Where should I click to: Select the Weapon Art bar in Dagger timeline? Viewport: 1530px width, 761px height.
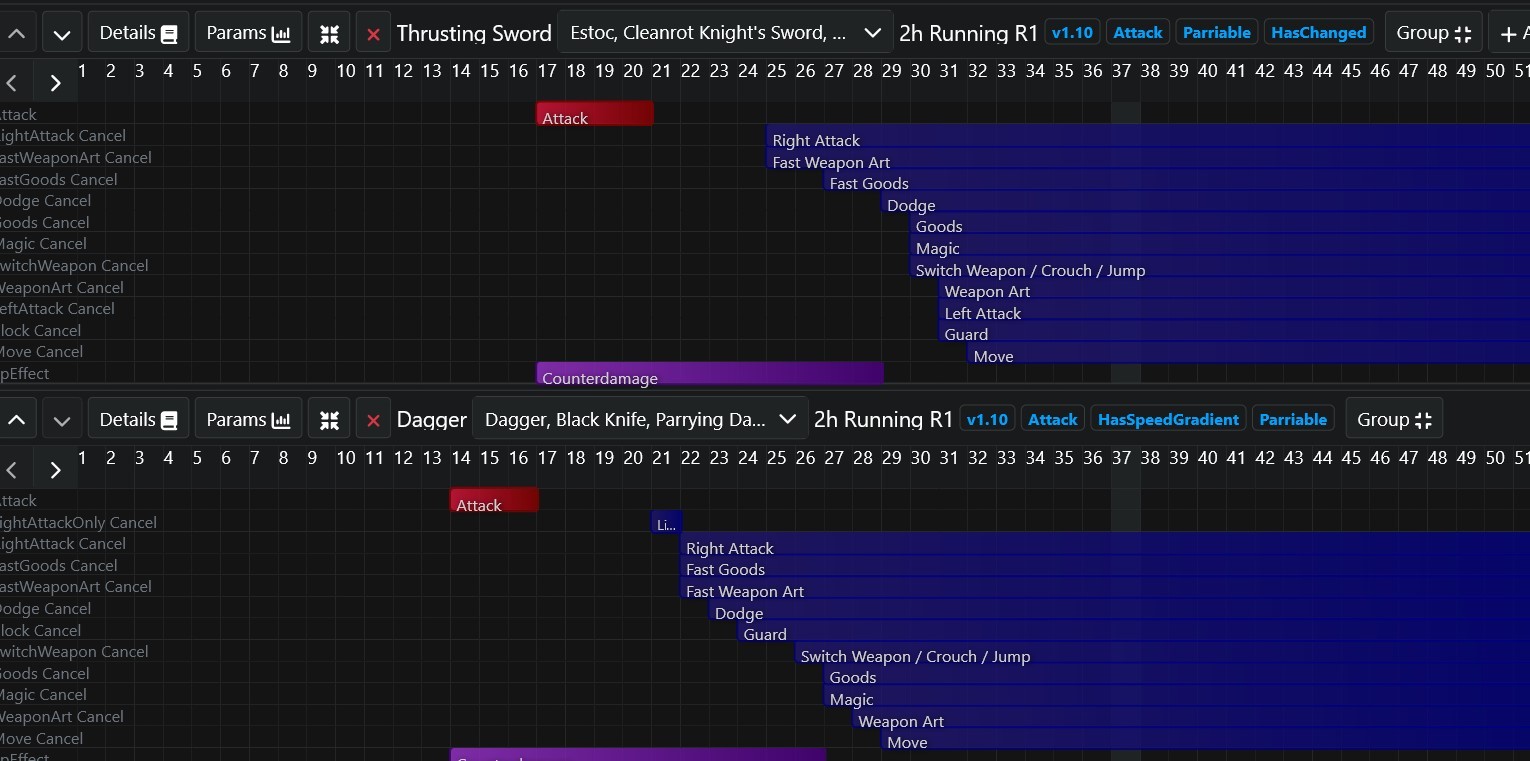click(1192, 718)
